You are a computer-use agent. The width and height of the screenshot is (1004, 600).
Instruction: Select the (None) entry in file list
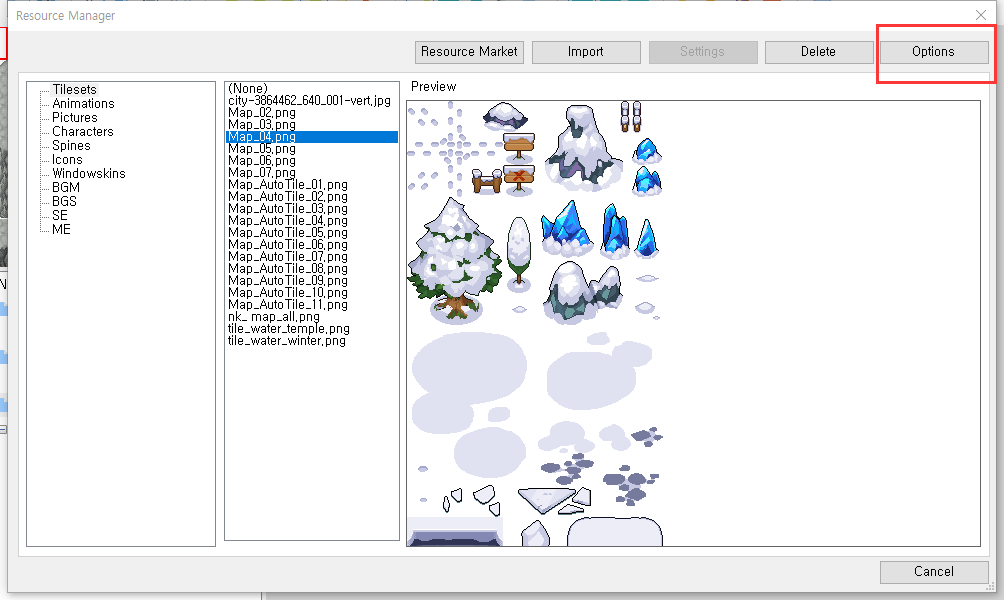247,89
